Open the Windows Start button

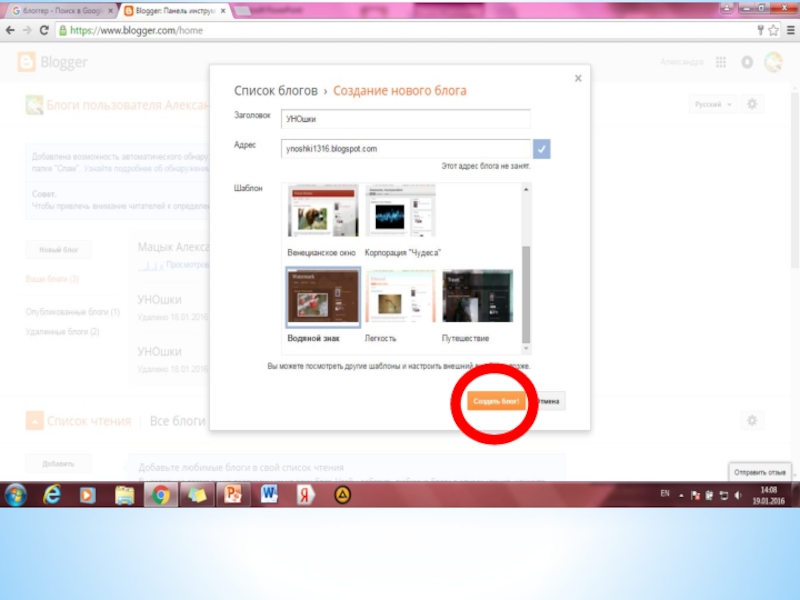tap(16, 495)
